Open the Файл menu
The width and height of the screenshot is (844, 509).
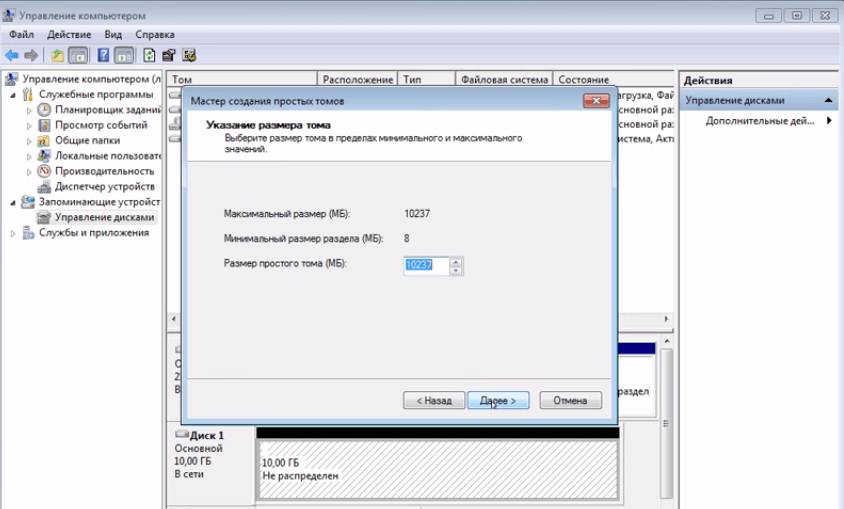click(x=22, y=34)
